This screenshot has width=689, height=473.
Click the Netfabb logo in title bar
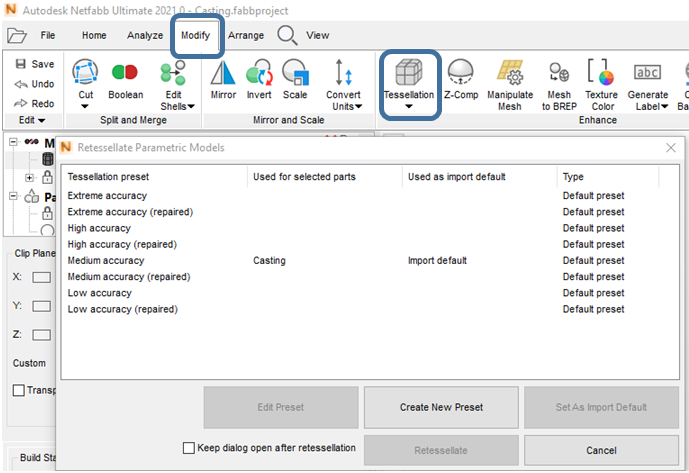[11, 9]
